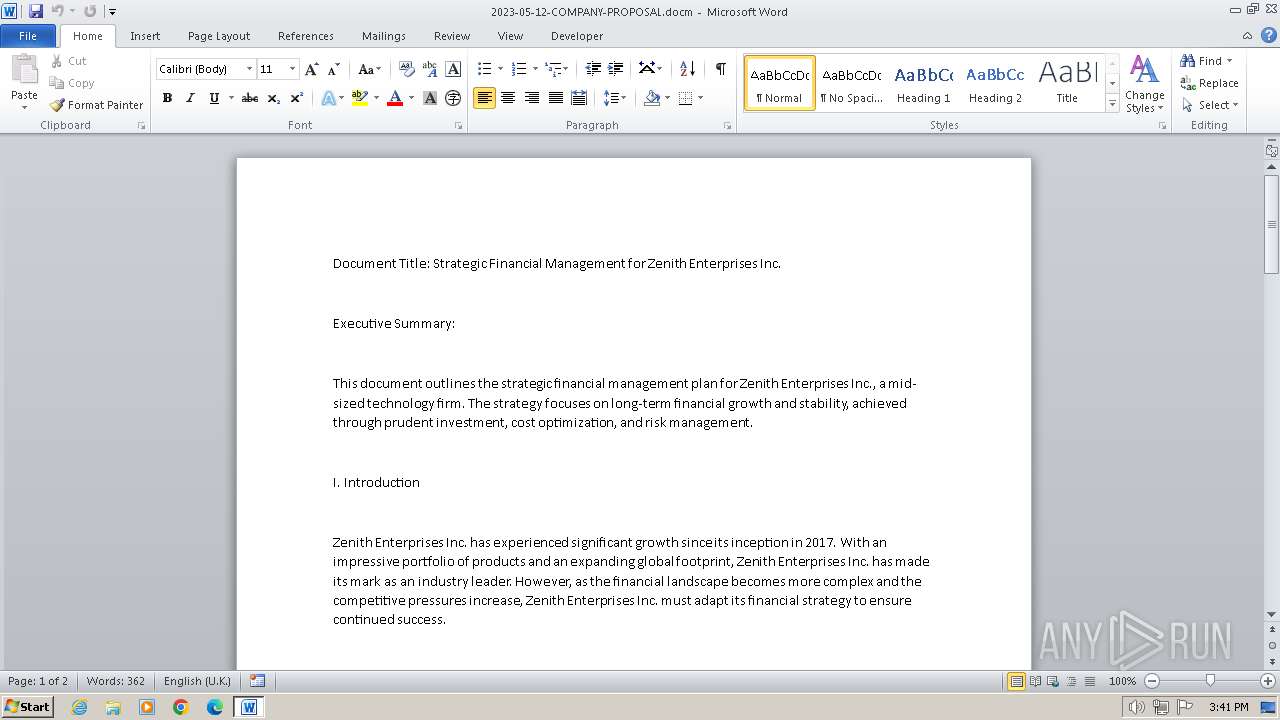1280x720 pixels.
Task: Switch to the References tab
Action: click(306, 36)
